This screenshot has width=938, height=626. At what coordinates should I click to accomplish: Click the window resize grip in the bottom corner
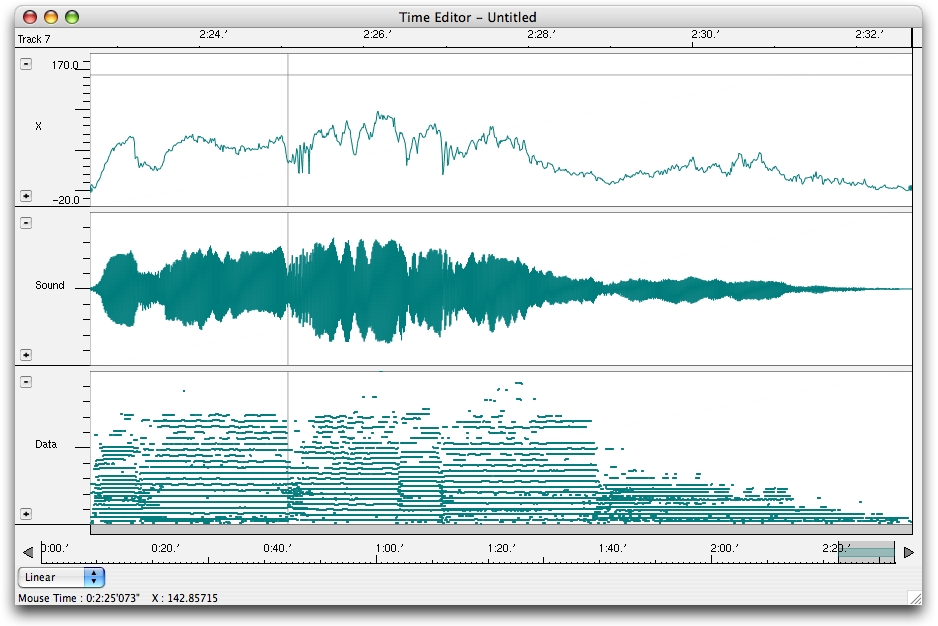pyautogui.click(x=914, y=598)
